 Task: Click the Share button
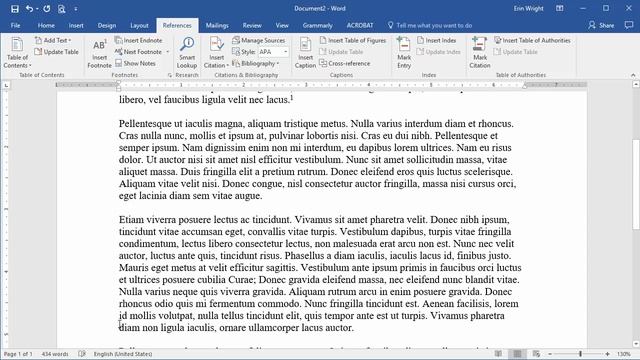click(x=601, y=25)
